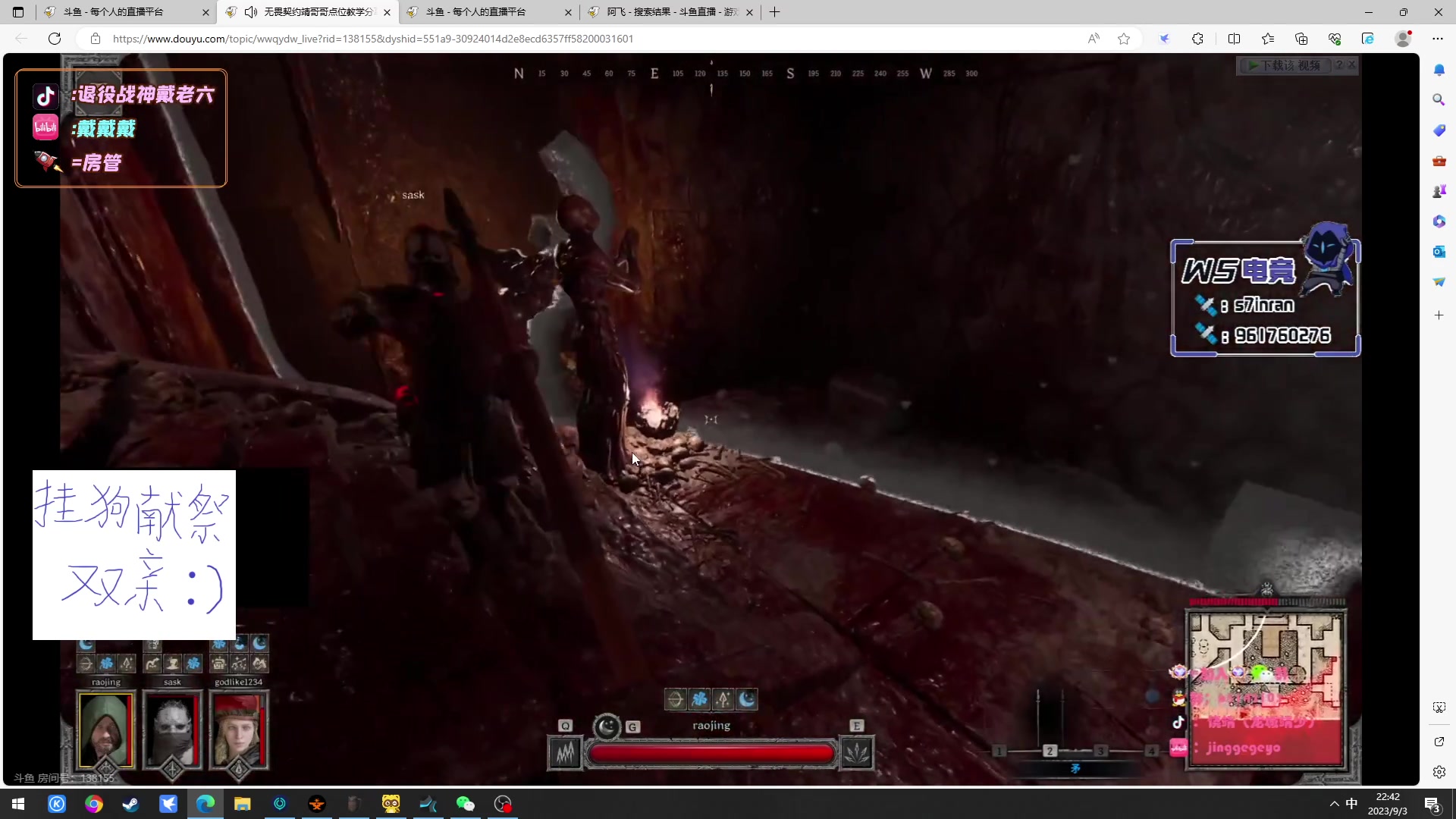Screen dimensions: 1456x819
Task: Open sidebar Tools briefcase
Action: [x=1439, y=161]
